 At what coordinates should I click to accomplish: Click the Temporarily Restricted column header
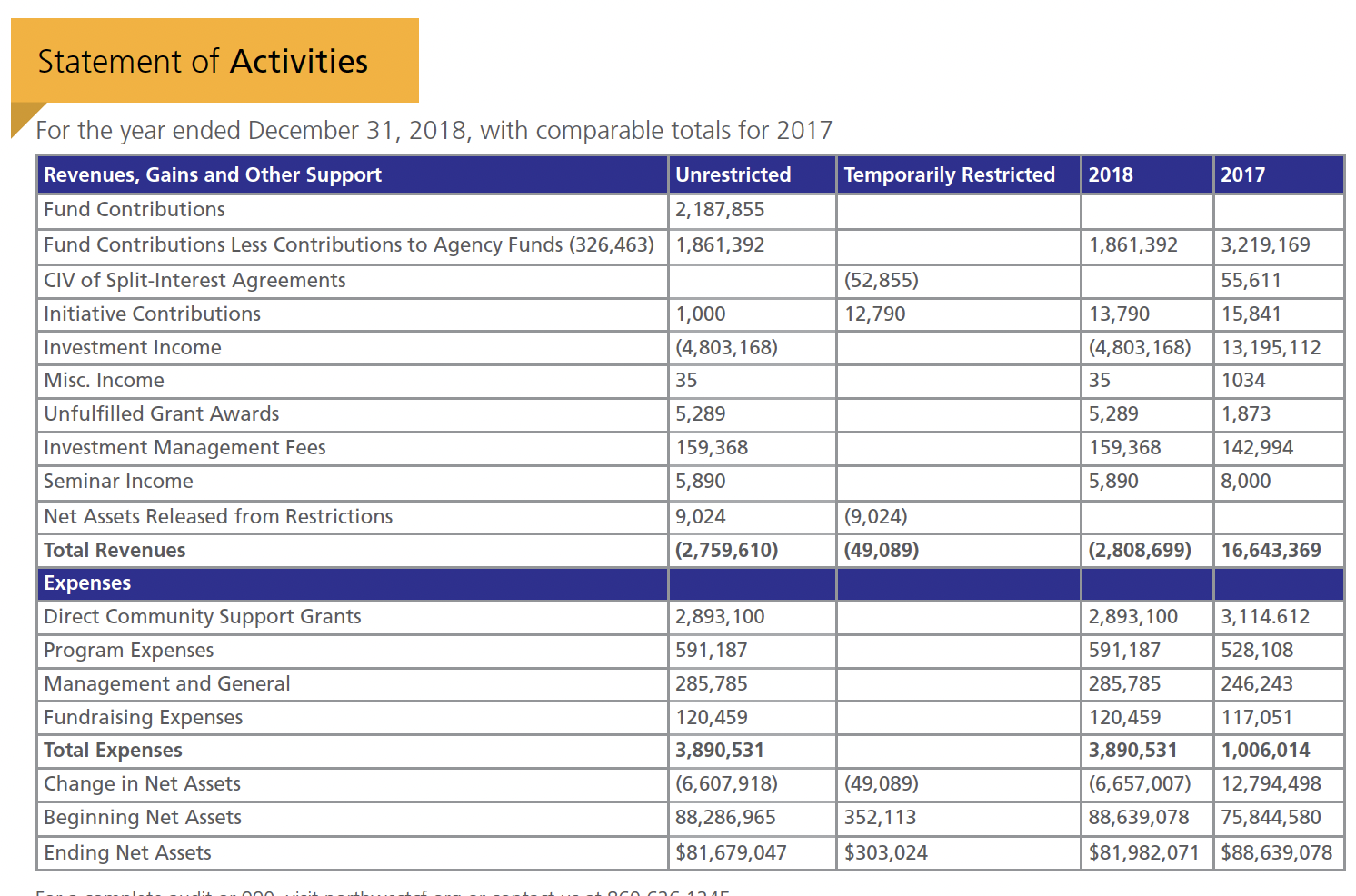tap(949, 174)
